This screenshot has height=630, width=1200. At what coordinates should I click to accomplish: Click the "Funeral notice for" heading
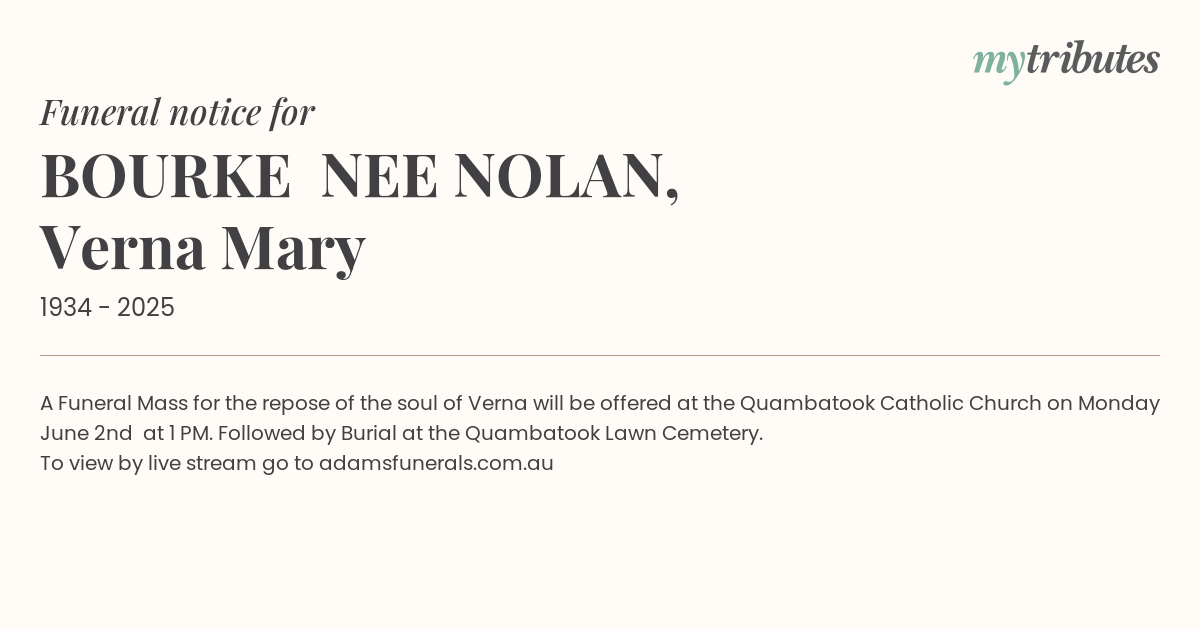[177, 112]
